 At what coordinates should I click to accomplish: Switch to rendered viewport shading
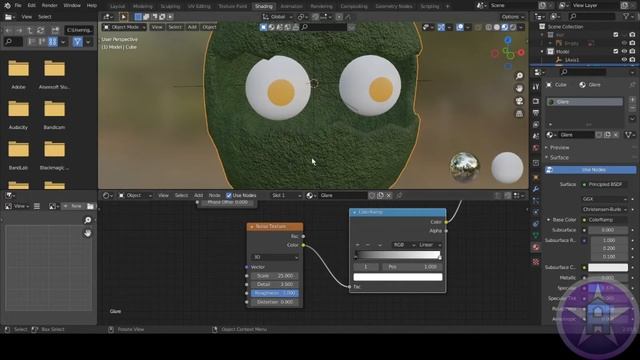coord(513,27)
